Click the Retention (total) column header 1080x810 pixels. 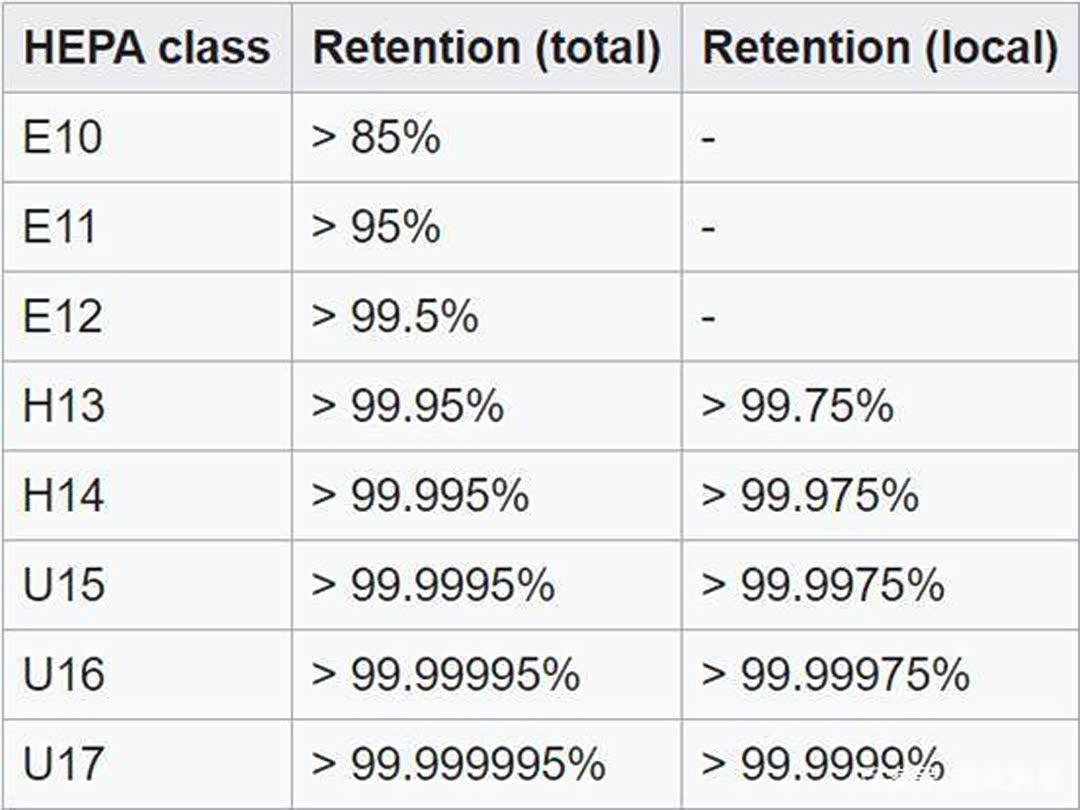click(x=486, y=48)
